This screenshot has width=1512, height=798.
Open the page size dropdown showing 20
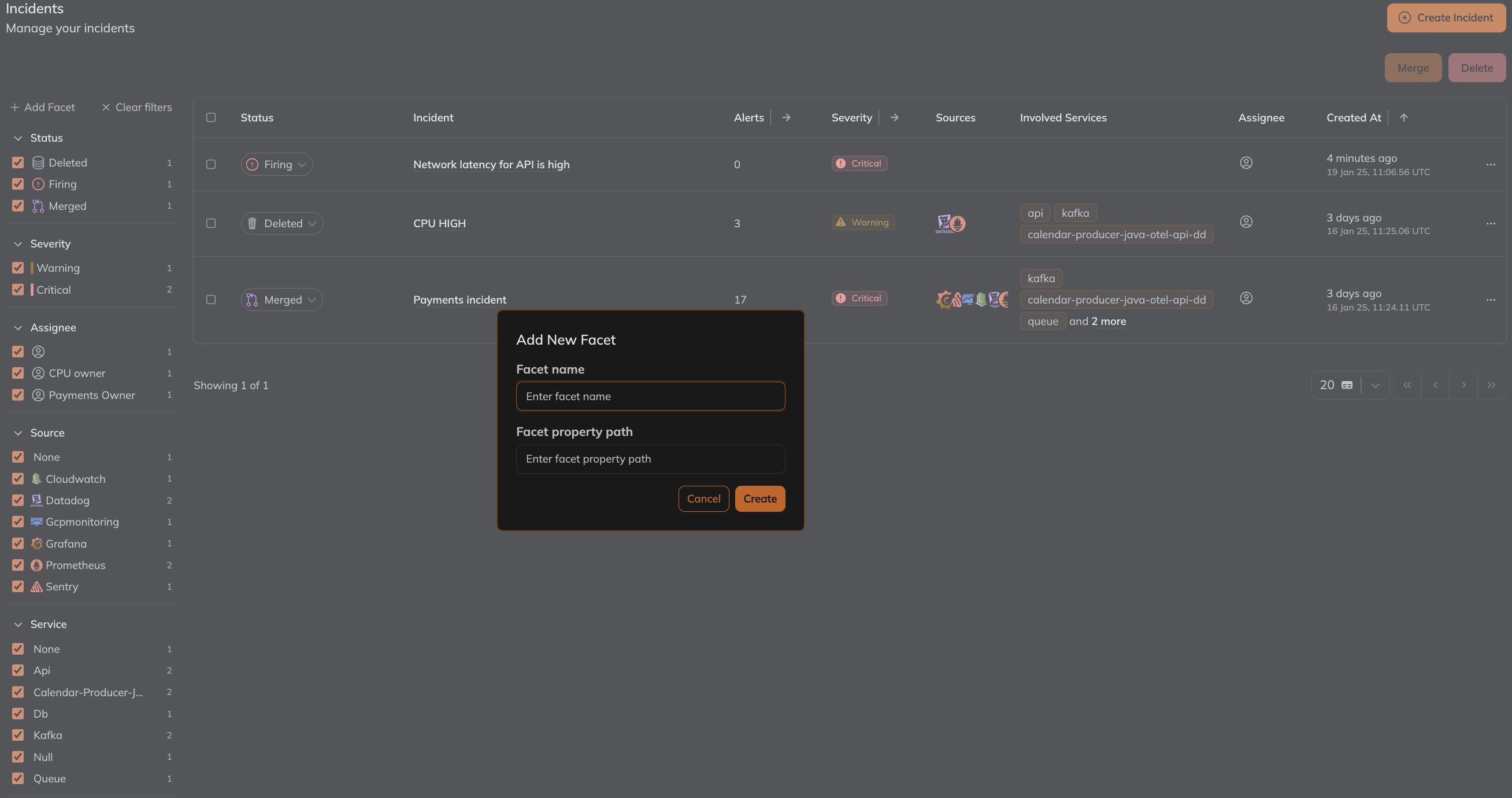(x=1374, y=385)
